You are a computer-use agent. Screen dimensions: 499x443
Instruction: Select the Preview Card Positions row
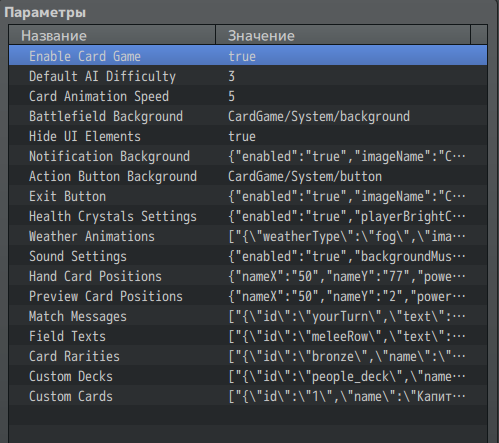pos(248,295)
